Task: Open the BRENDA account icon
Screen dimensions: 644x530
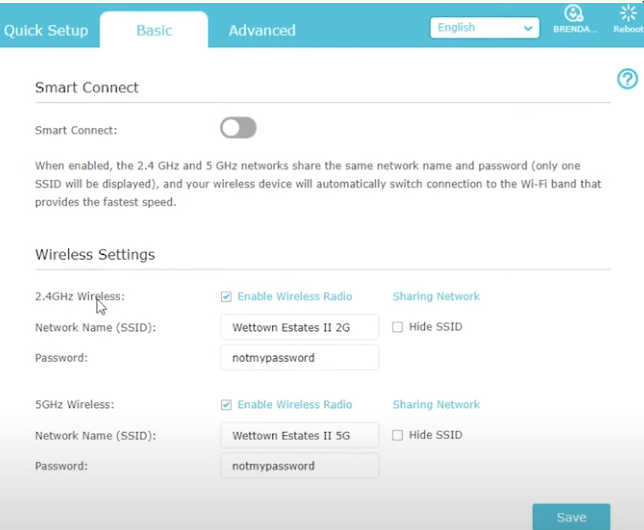Action: click(574, 15)
